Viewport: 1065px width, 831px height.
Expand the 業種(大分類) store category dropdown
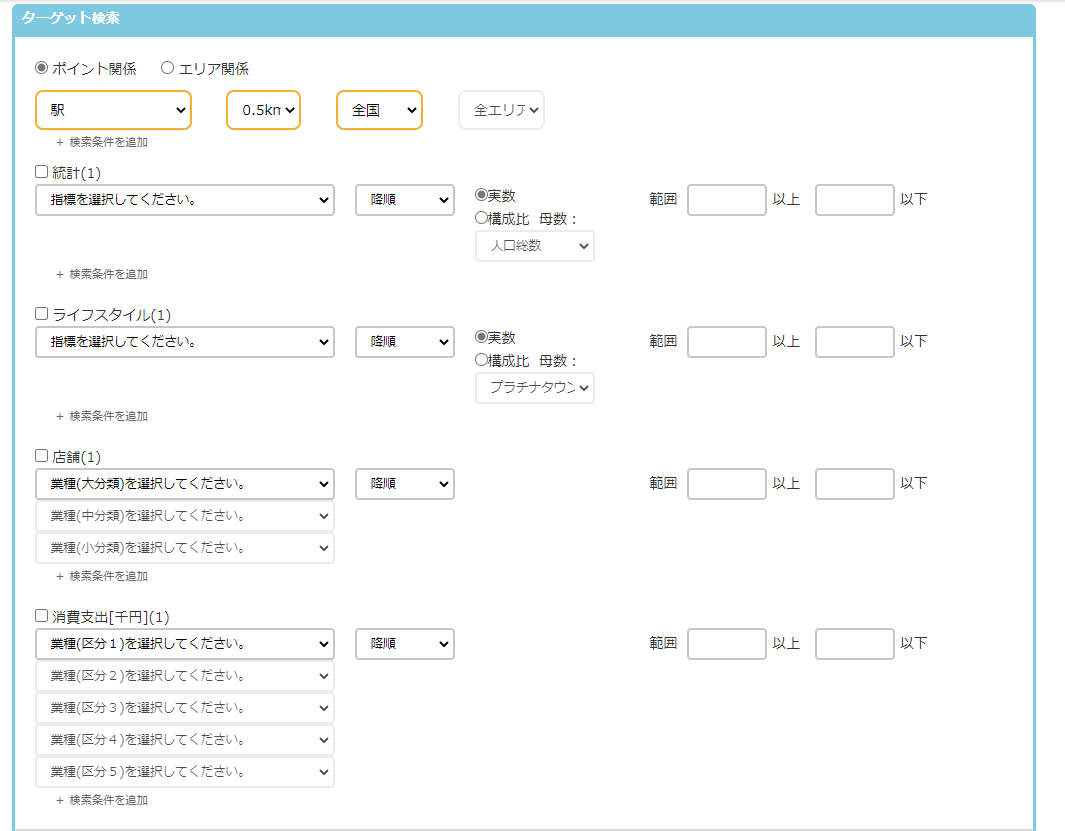pos(185,484)
